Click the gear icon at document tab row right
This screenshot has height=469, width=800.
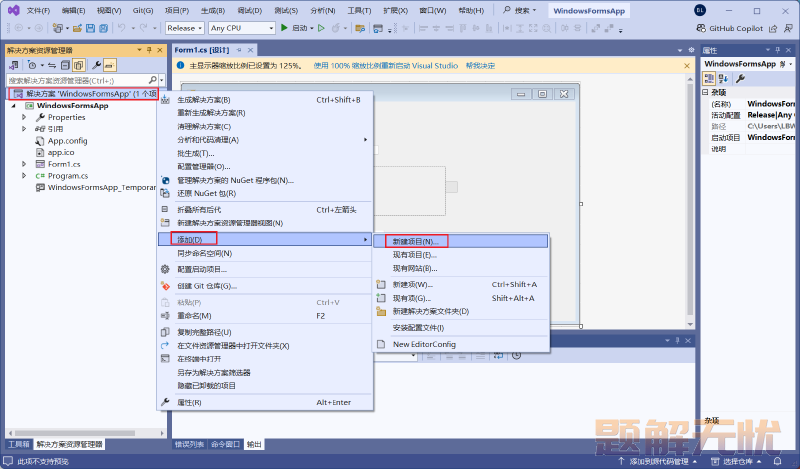[691, 50]
